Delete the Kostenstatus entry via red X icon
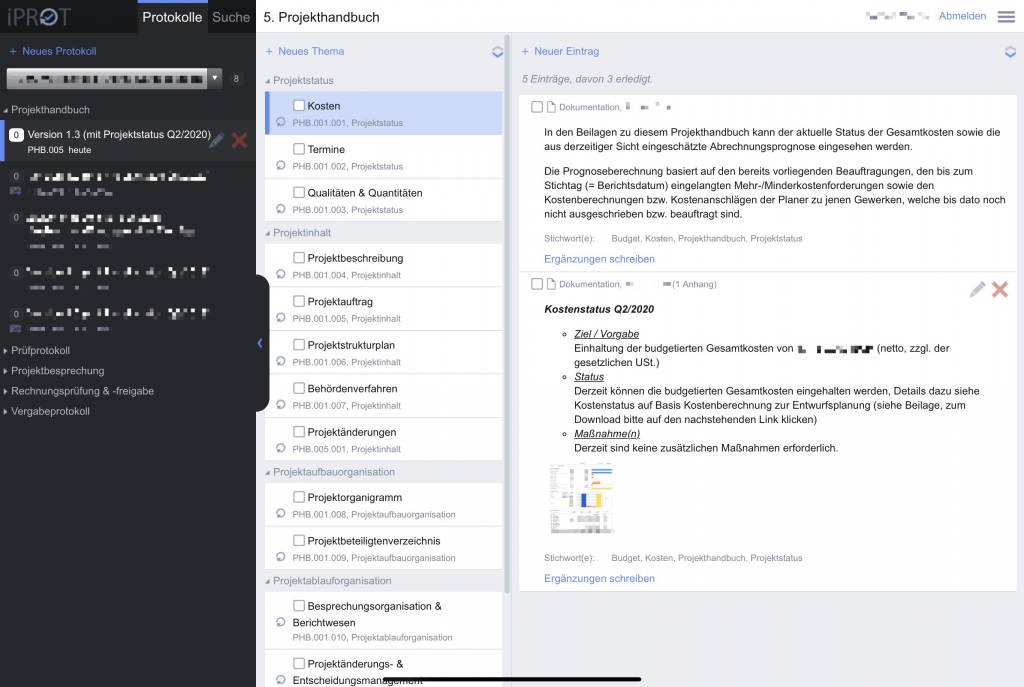This screenshot has height=687, width=1024. point(1000,289)
